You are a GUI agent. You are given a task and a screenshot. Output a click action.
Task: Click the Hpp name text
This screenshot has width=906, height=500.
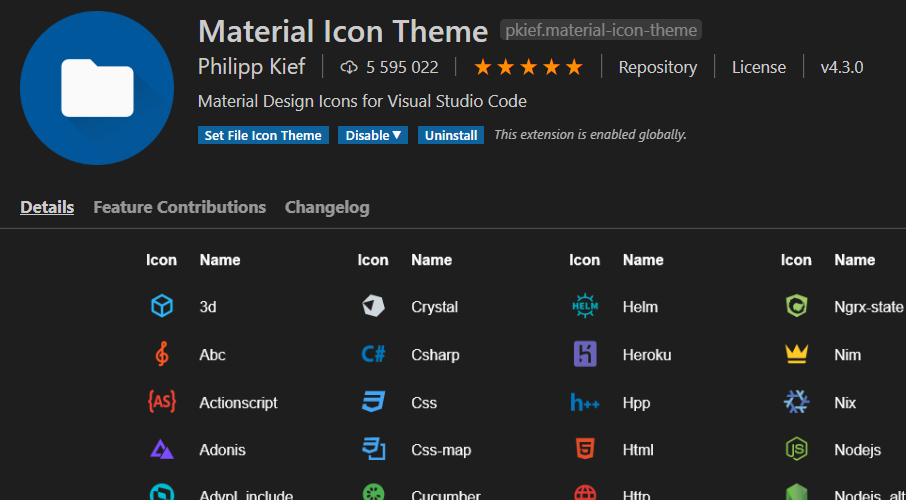(636, 403)
